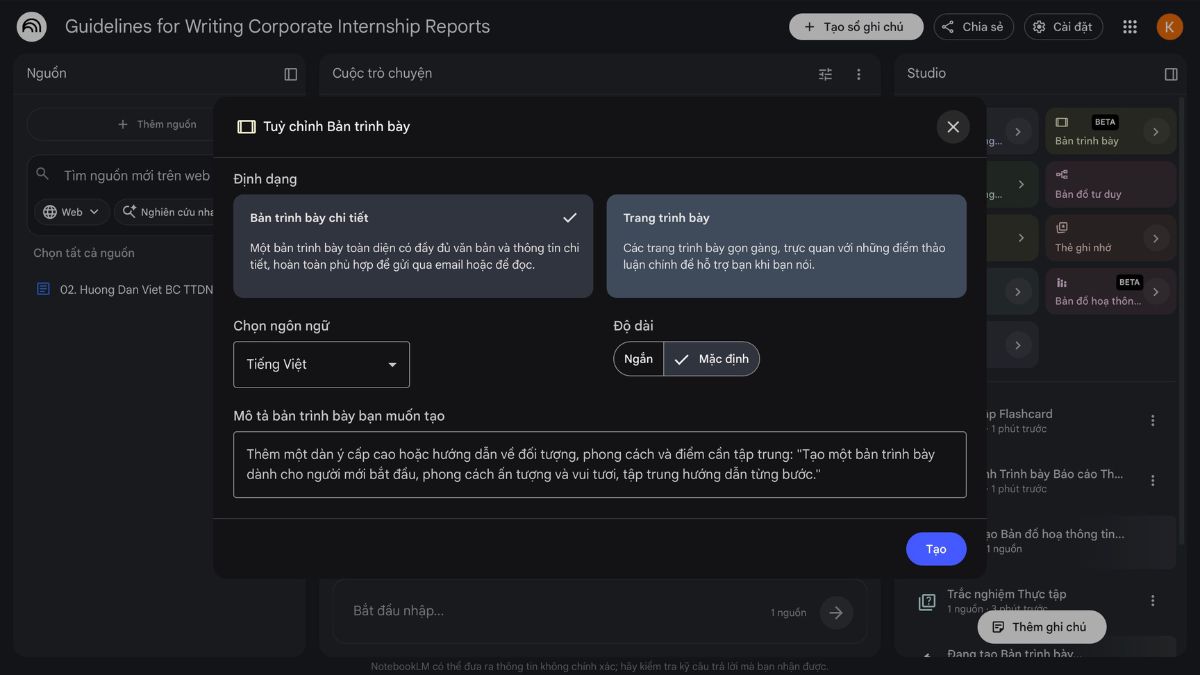Set length to Mặc định

(711, 359)
